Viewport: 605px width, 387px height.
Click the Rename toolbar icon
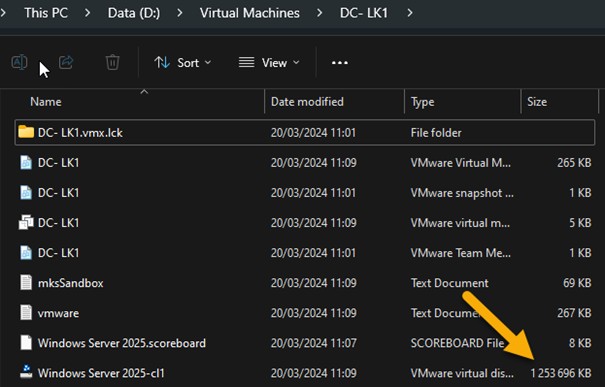(x=19, y=62)
